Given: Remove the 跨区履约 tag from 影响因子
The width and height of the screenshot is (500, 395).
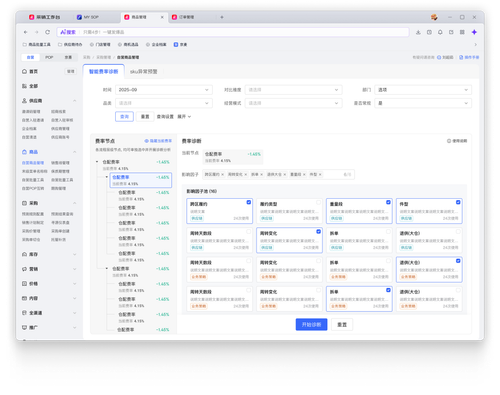Looking at the screenshot, I should [223, 174].
